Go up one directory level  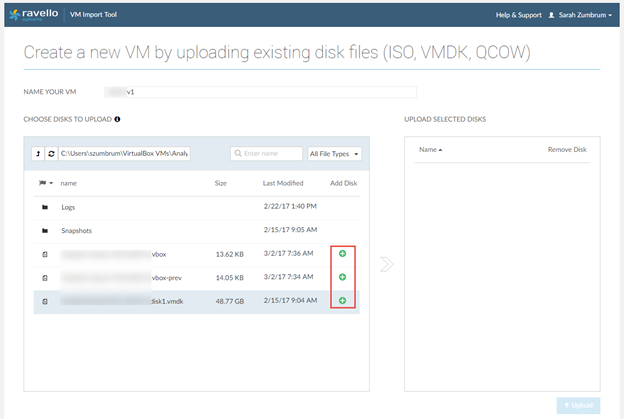[38, 154]
